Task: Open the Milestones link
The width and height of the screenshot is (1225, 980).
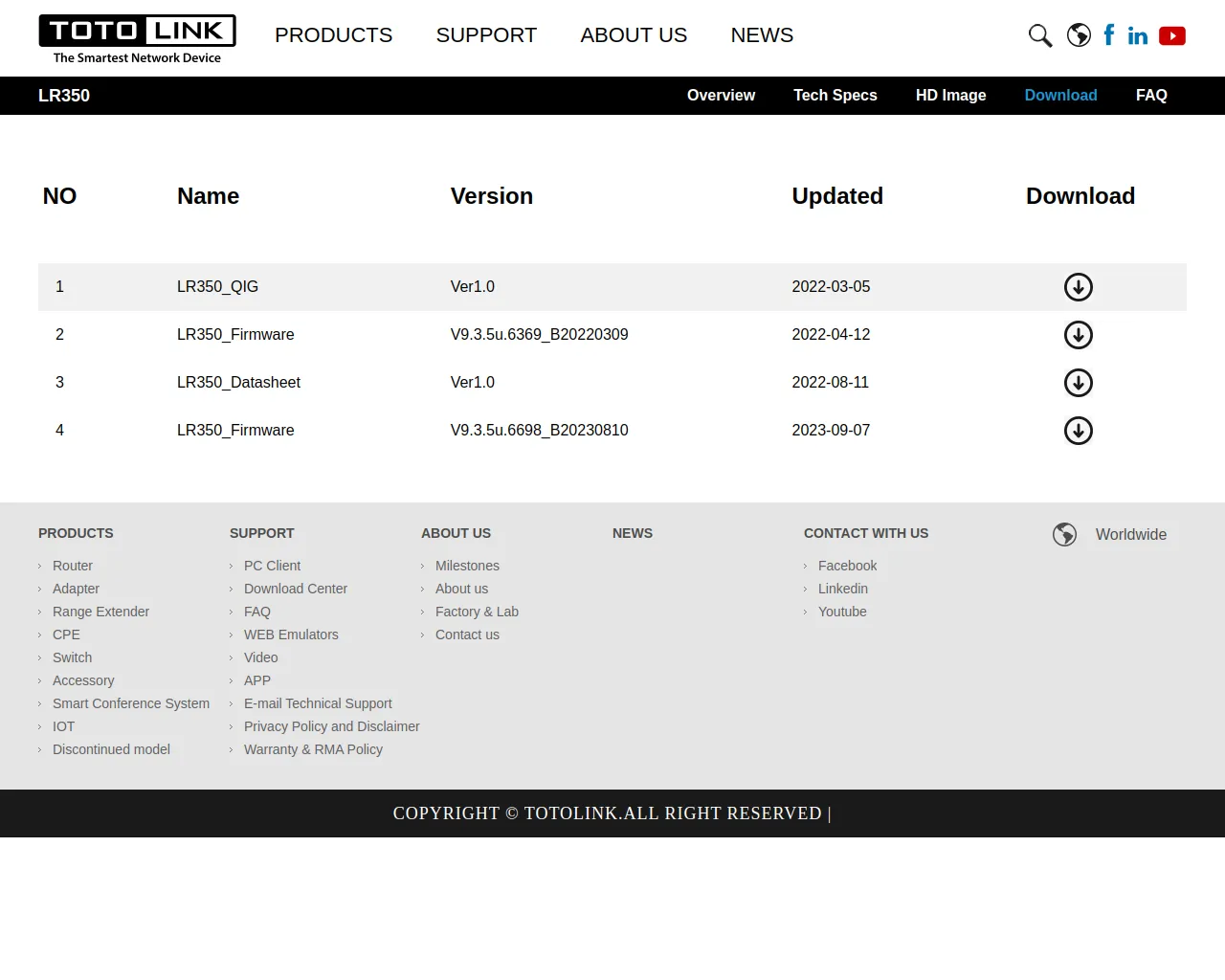Action: click(467, 566)
